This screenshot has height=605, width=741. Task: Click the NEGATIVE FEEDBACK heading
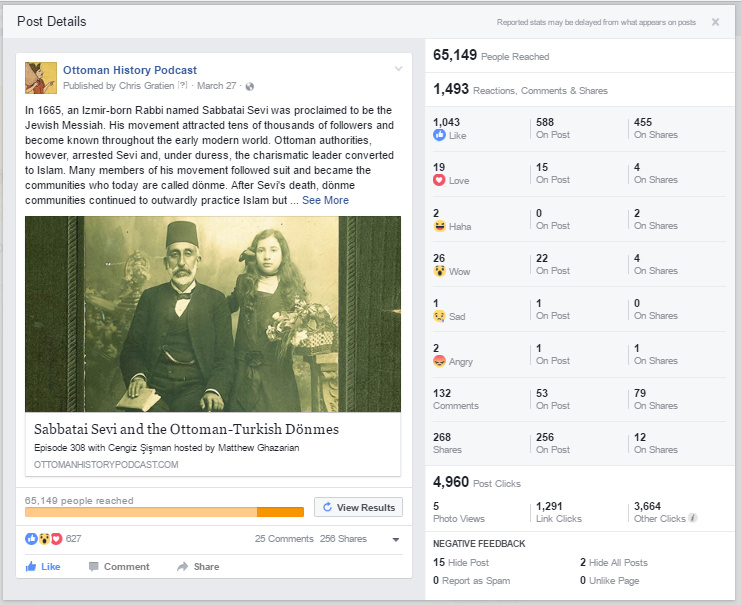(479, 544)
